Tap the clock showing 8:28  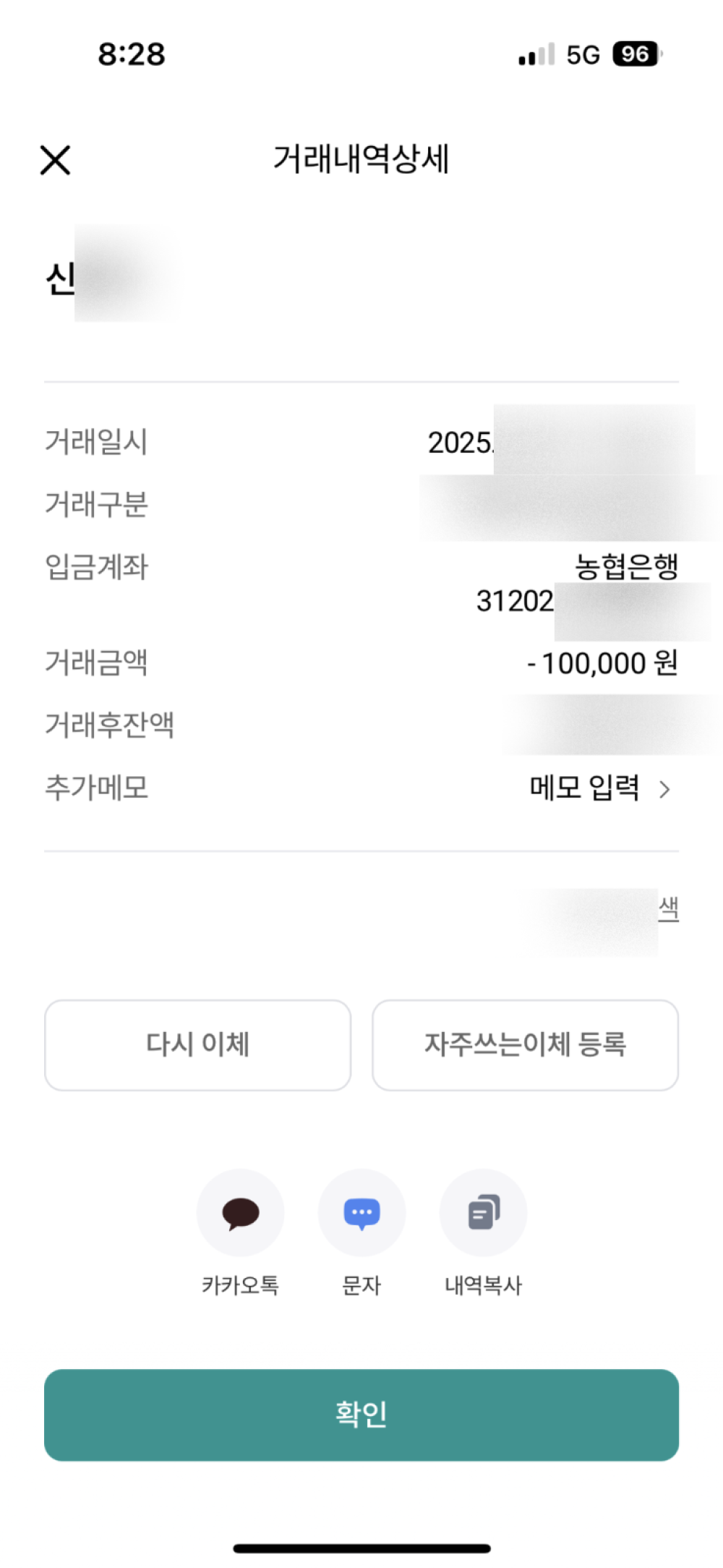pos(132,54)
